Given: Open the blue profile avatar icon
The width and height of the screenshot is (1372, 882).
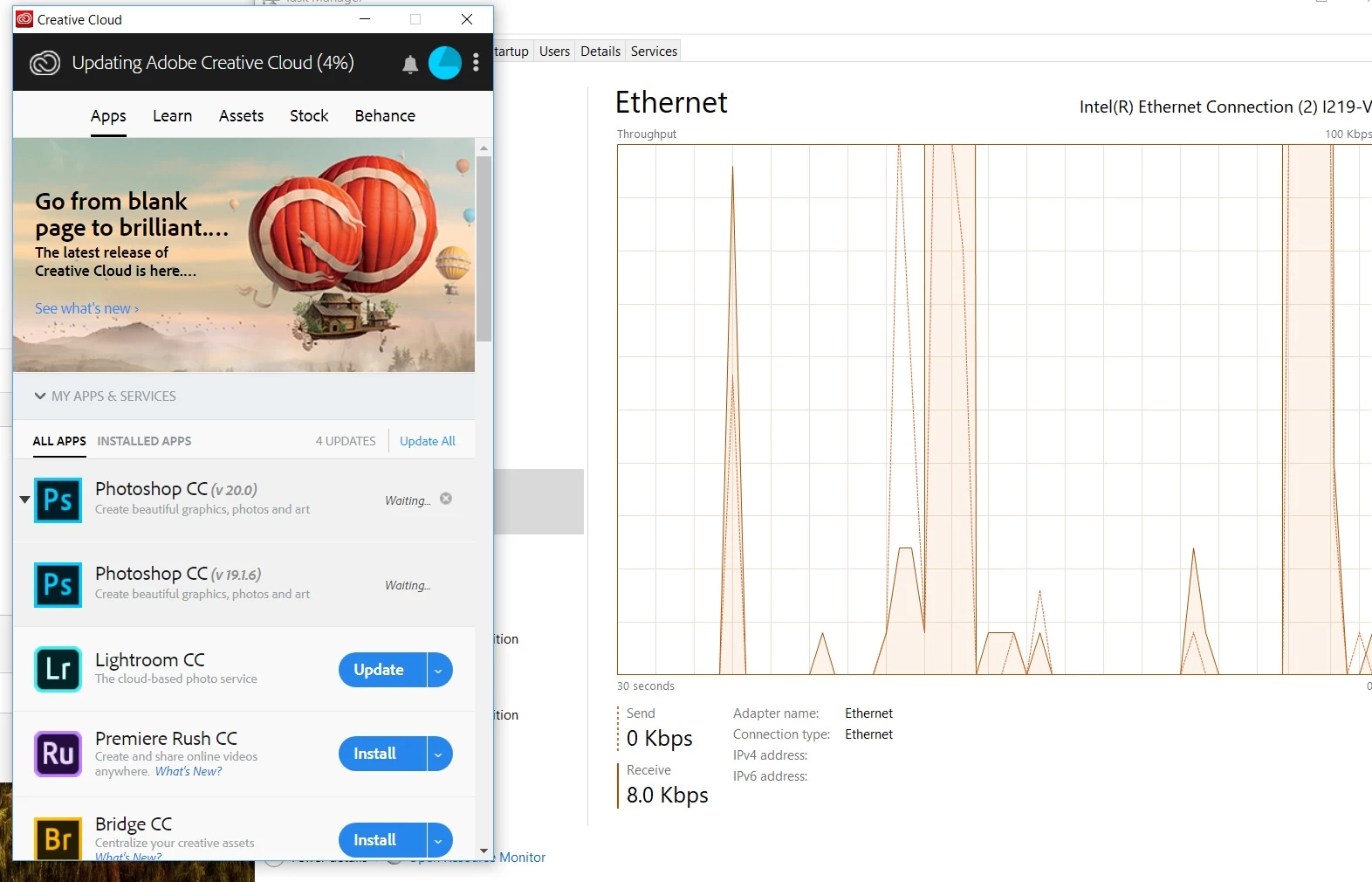Looking at the screenshot, I should [x=444, y=63].
